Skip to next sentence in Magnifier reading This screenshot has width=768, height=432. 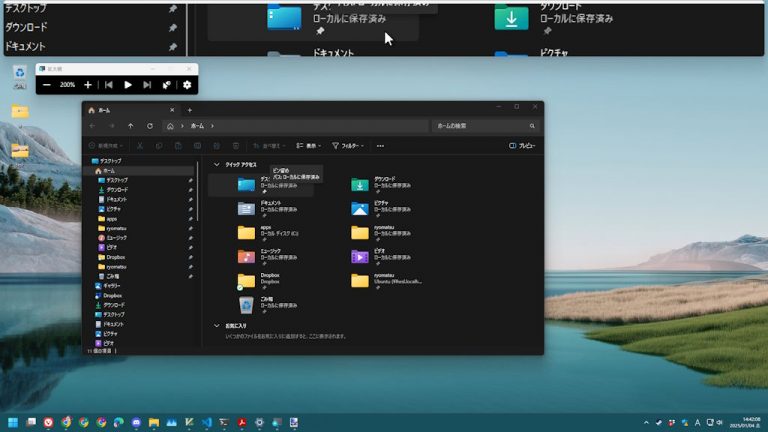[147, 85]
